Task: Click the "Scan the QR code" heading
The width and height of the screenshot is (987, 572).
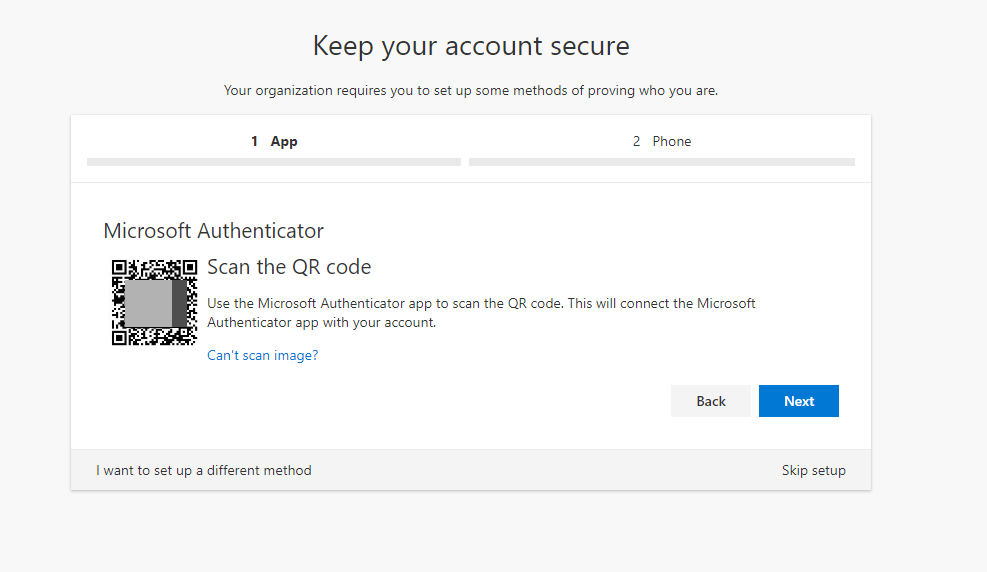Action: coord(289,267)
